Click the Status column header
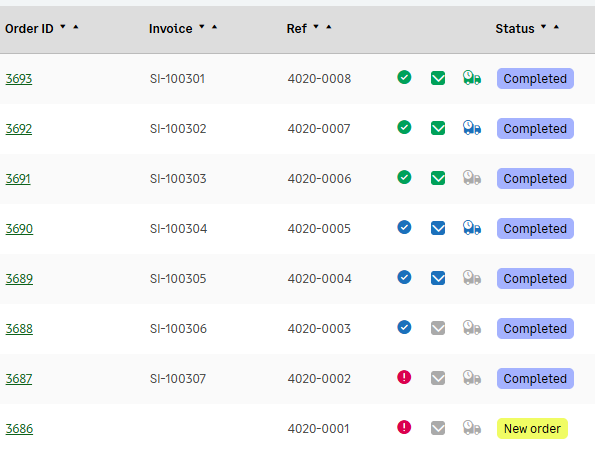 coord(515,28)
